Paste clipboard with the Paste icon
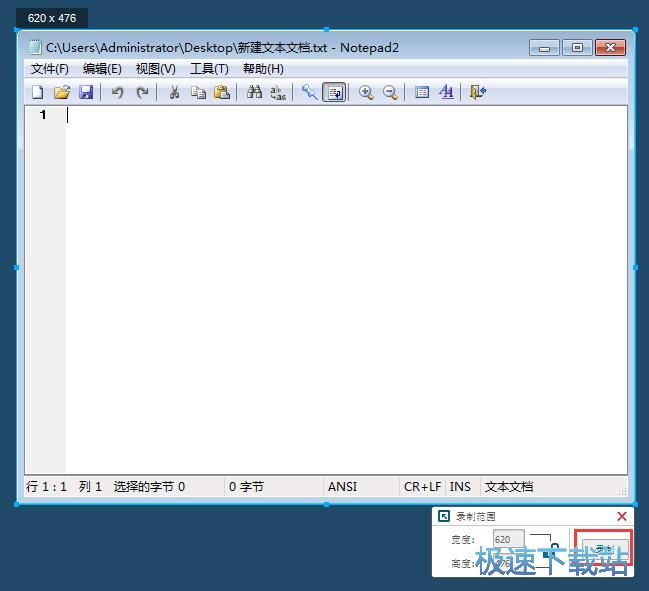Screen dimensions: 649x591 222,92
